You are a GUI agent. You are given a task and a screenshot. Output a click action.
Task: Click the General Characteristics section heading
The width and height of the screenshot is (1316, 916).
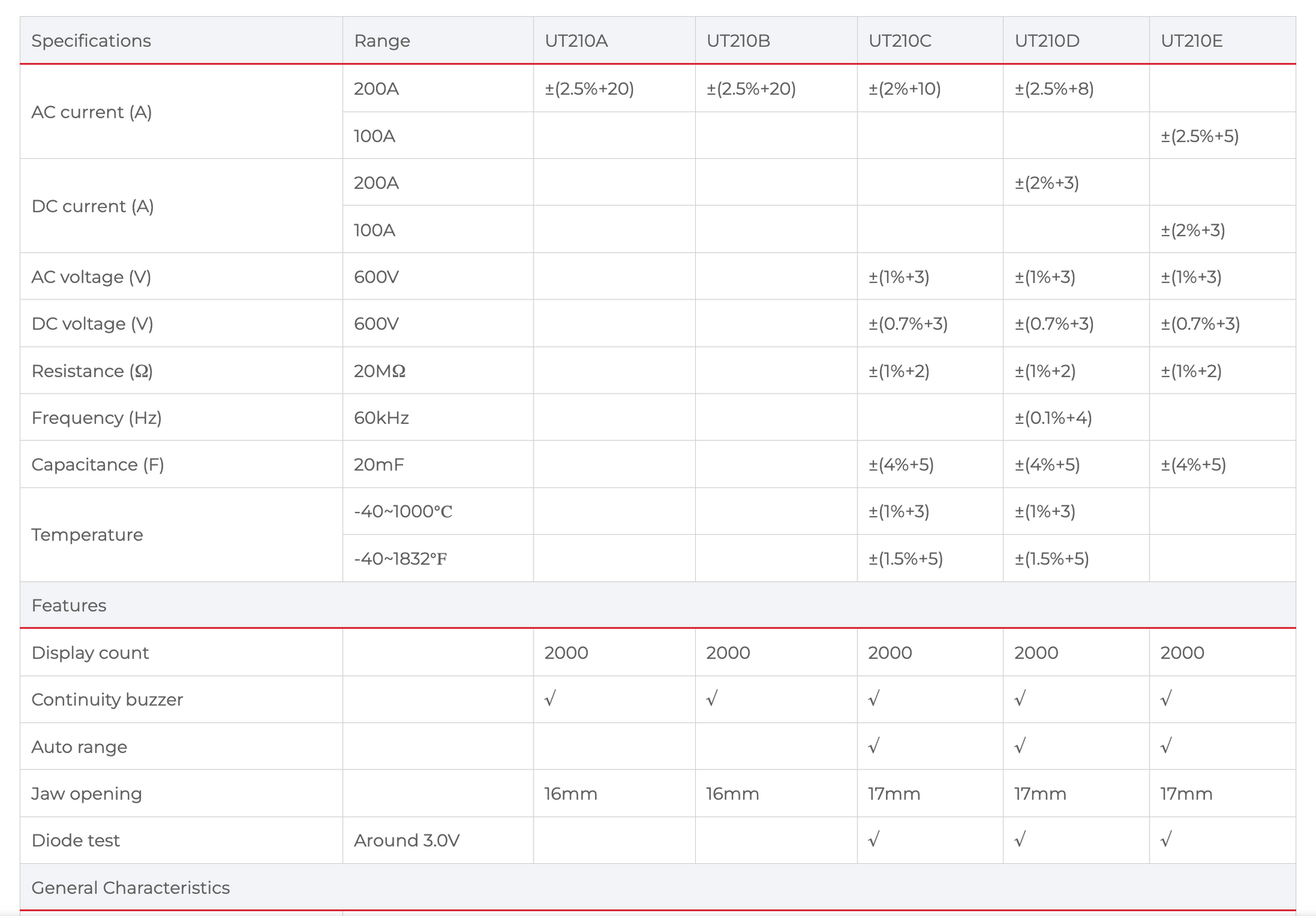131,888
